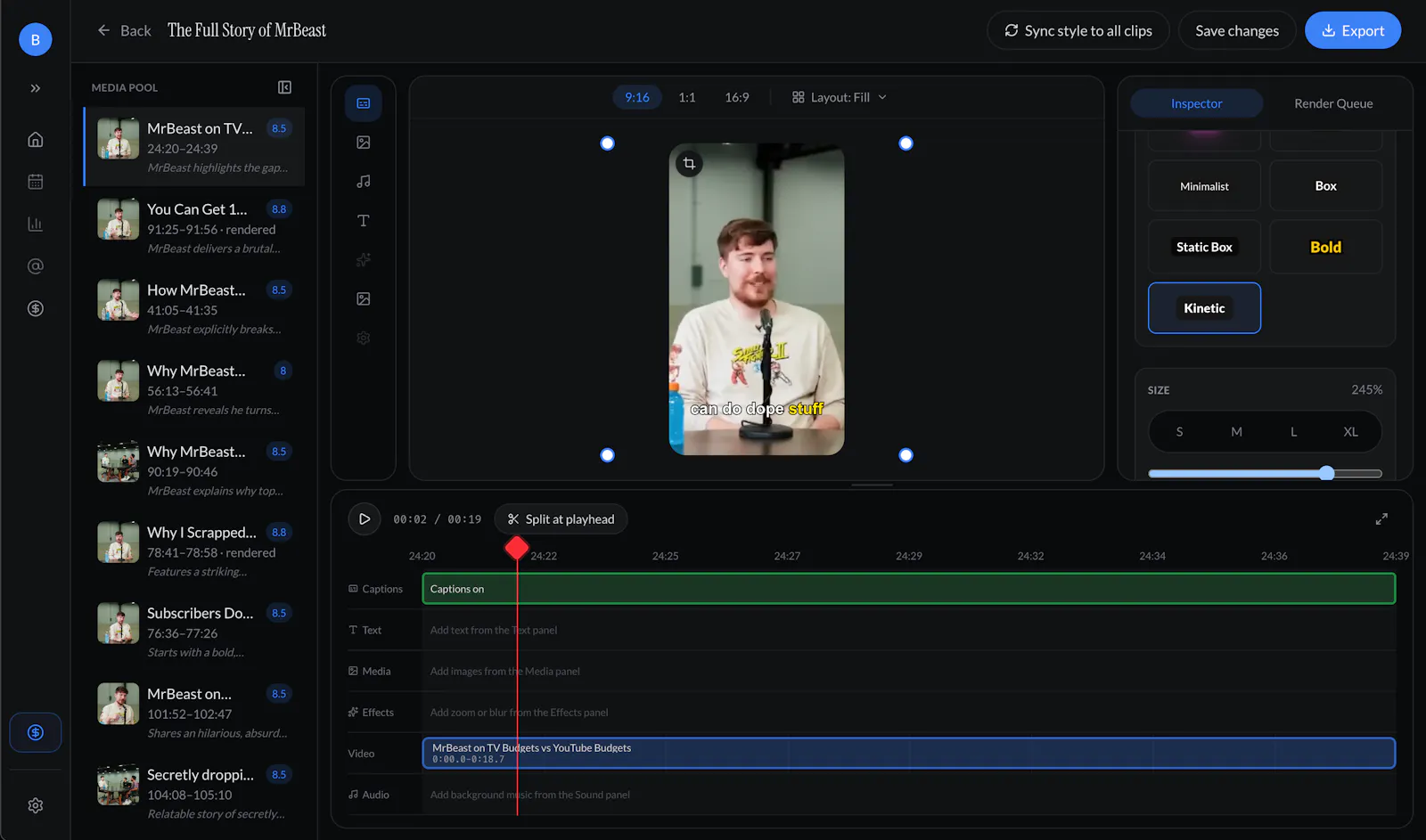Expand the timeline with fullscreen arrows icon
This screenshot has height=840, width=1426.
1381,519
